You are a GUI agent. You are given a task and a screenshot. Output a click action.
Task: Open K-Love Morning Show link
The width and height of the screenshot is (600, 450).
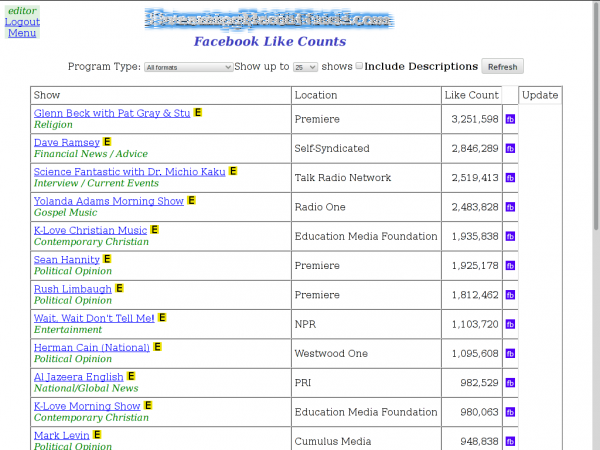87,406
